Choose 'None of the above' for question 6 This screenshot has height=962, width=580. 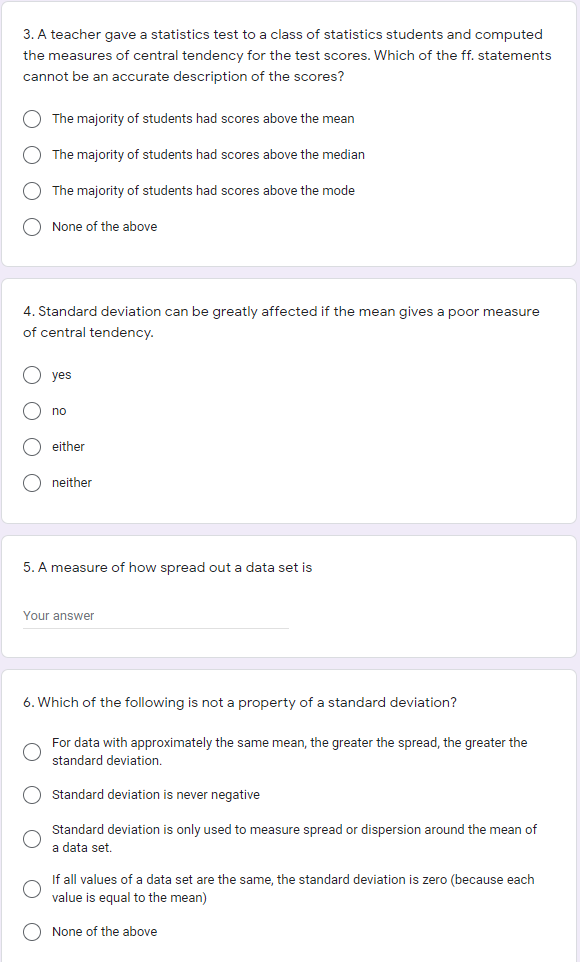31,931
